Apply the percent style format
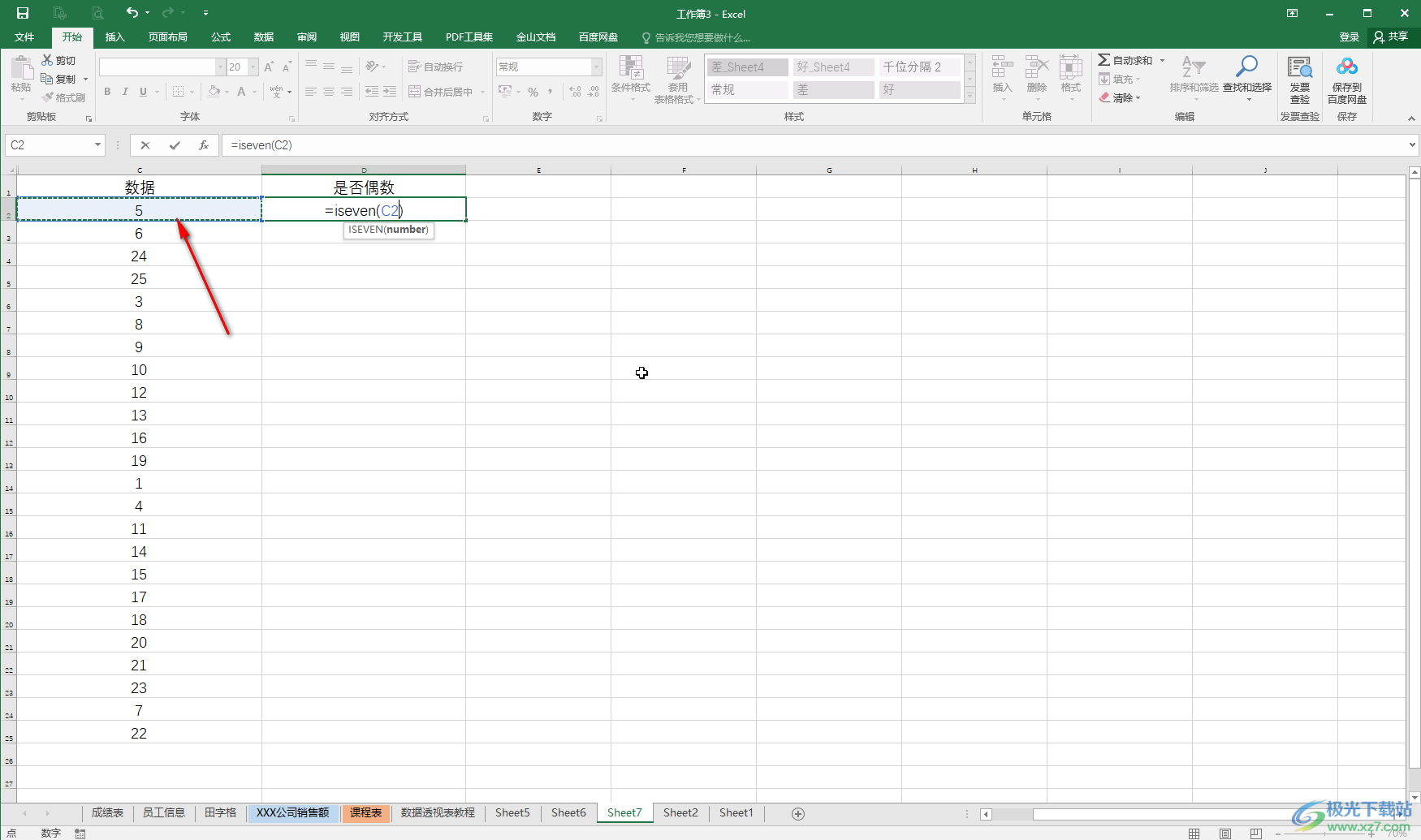This screenshot has width=1421, height=840. [533, 92]
